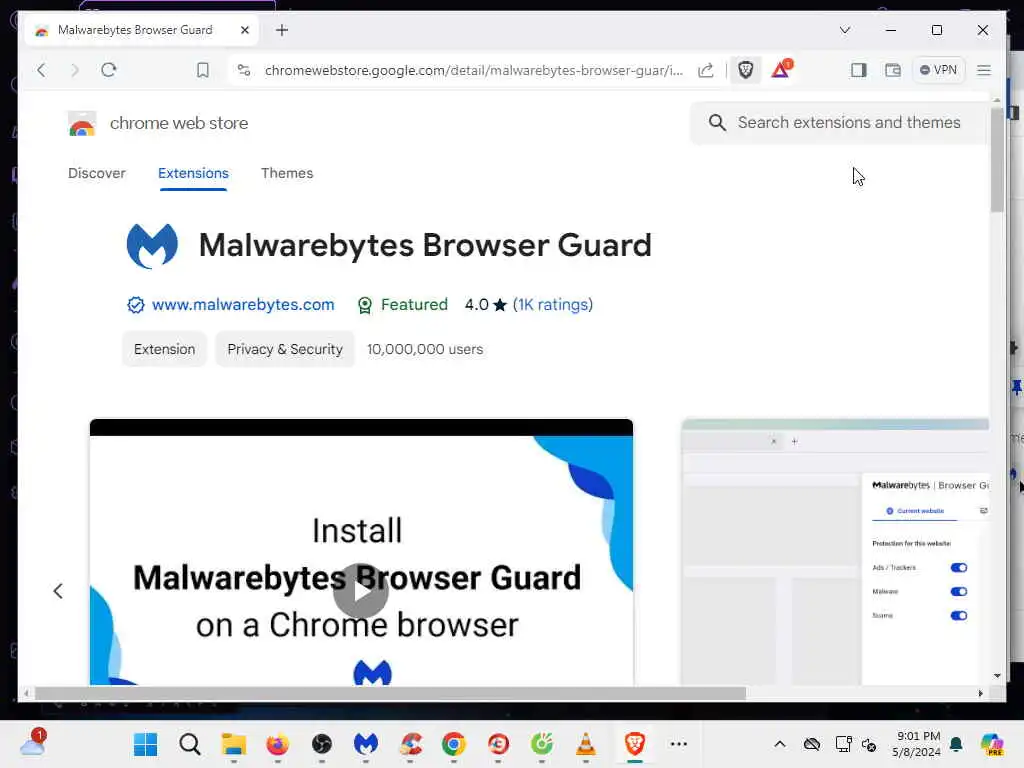Click the Extension category chip
Viewport: 1024px width, 768px height.
(x=165, y=349)
